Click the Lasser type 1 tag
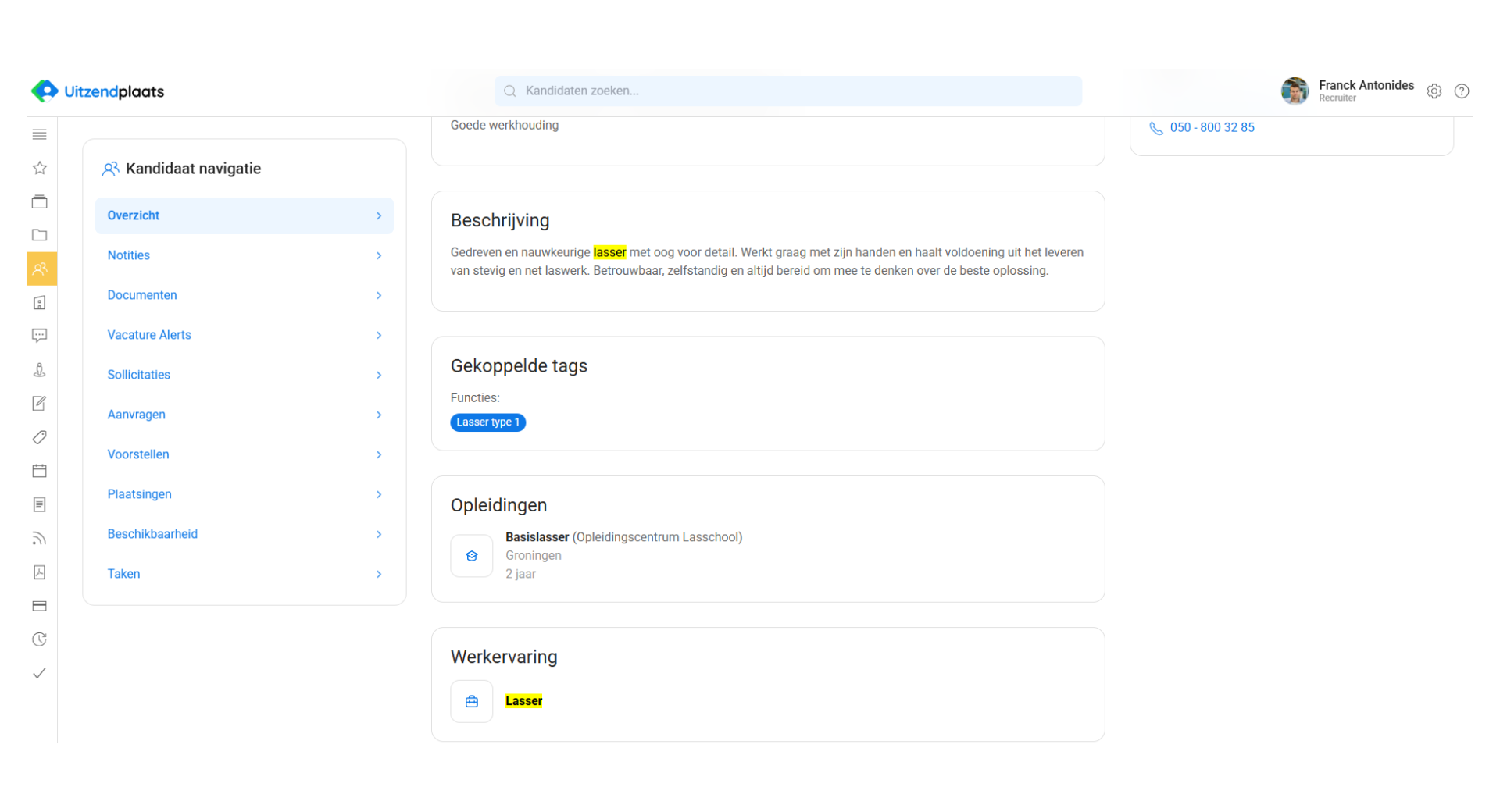1500x812 pixels. pos(487,422)
